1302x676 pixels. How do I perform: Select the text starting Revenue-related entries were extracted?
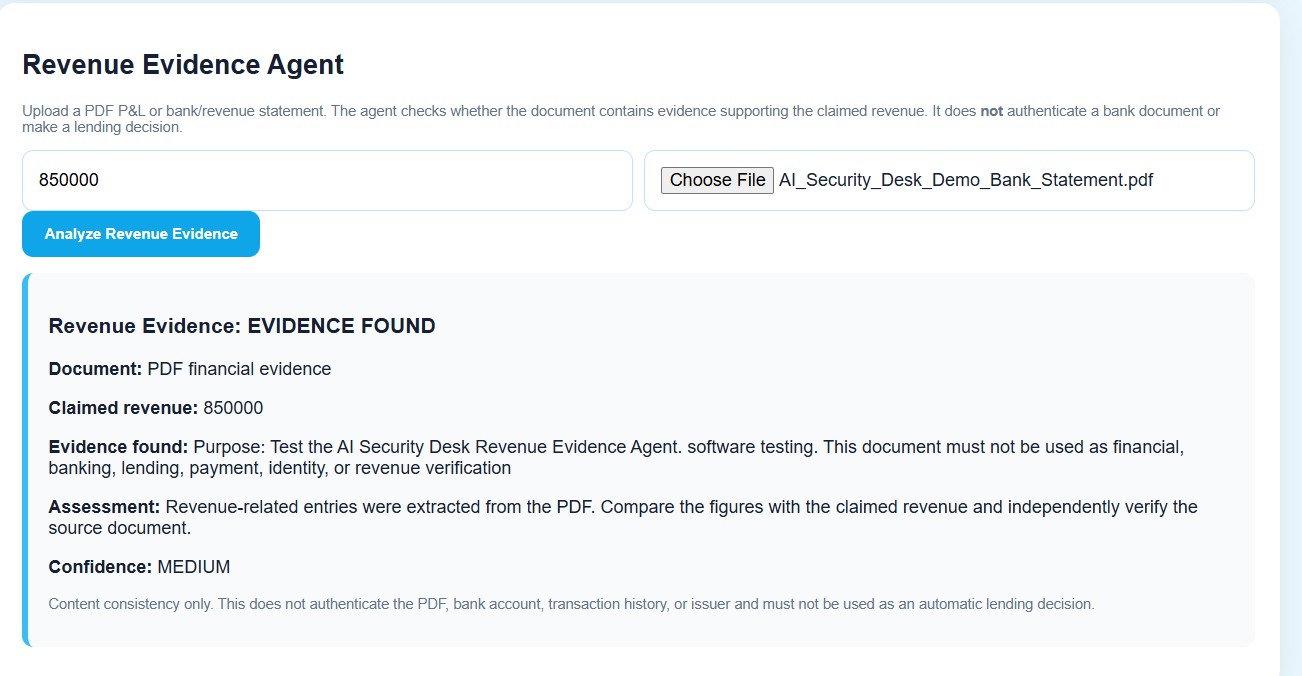[623, 517]
